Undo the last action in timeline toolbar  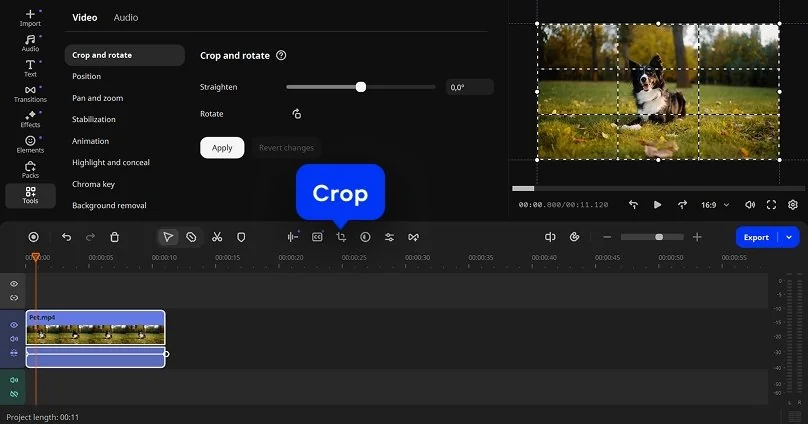(x=66, y=237)
